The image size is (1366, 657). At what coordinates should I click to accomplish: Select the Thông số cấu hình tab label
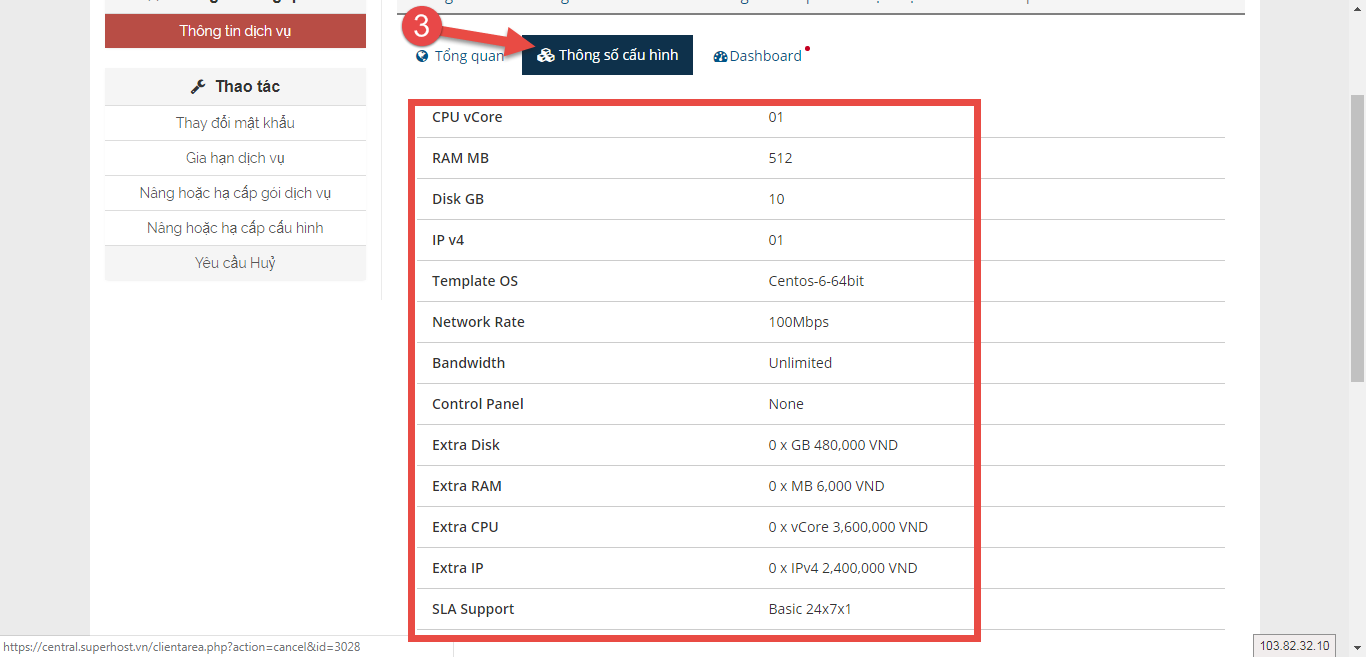click(618, 55)
